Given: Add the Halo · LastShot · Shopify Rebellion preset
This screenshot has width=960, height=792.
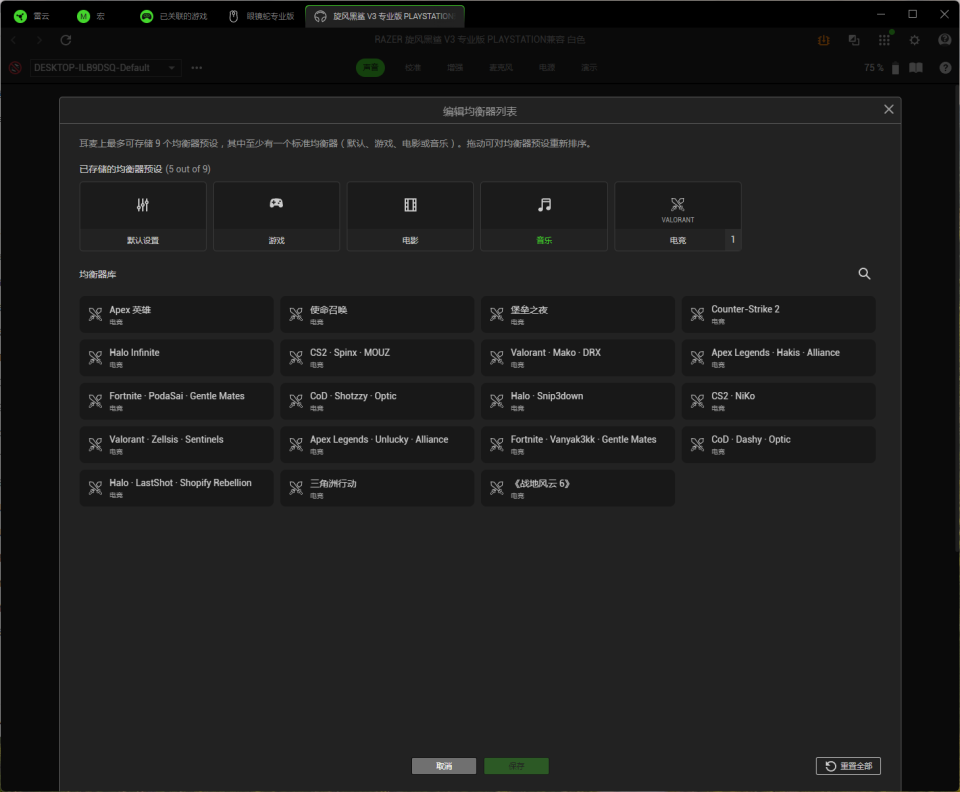Looking at the screenshot, I should [176, 488].
